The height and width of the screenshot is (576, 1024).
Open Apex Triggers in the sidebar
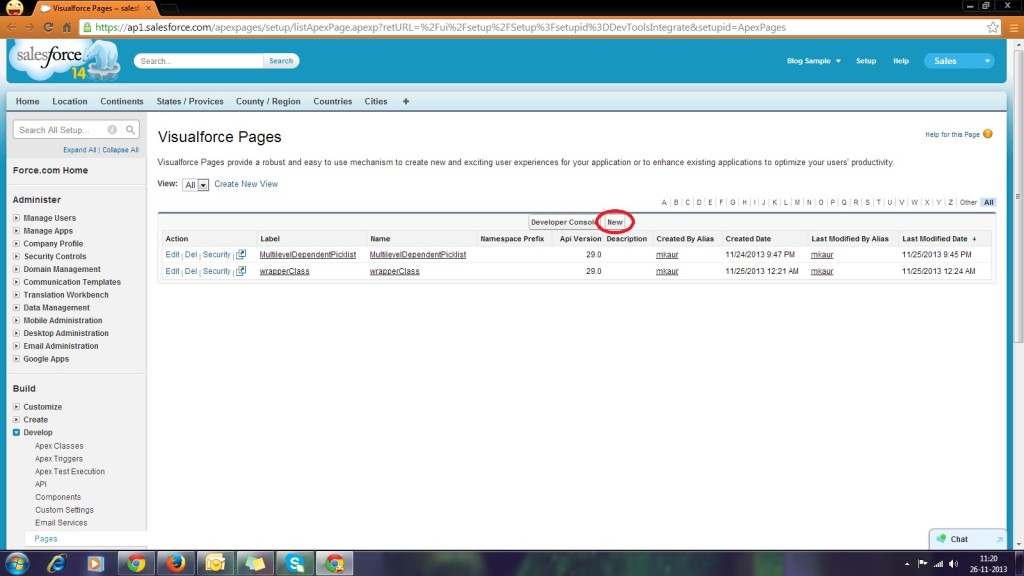[59, 458]
